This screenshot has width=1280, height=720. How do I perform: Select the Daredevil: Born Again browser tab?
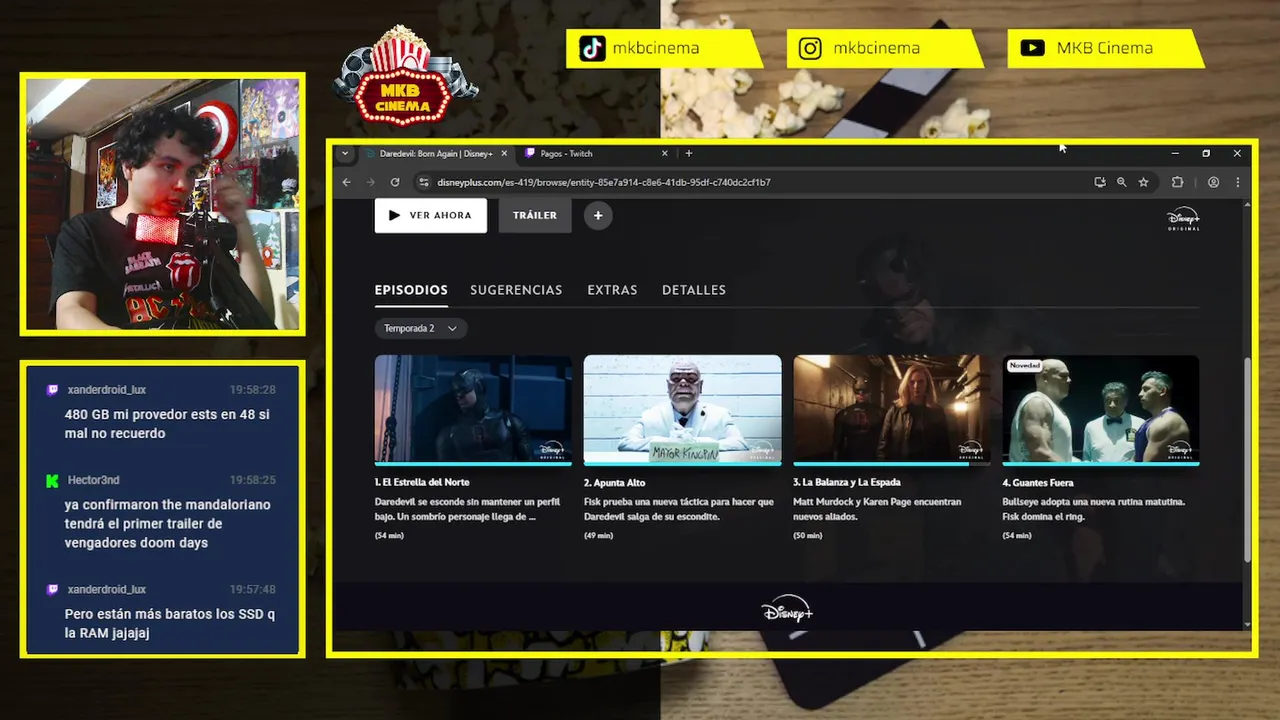coord(434,153)
